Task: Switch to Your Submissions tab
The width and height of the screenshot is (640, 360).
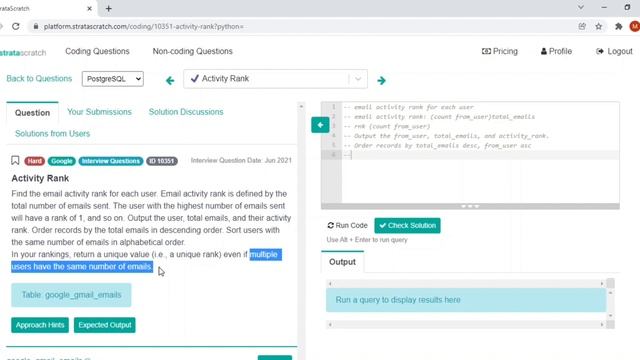Action: coord(99,112)
